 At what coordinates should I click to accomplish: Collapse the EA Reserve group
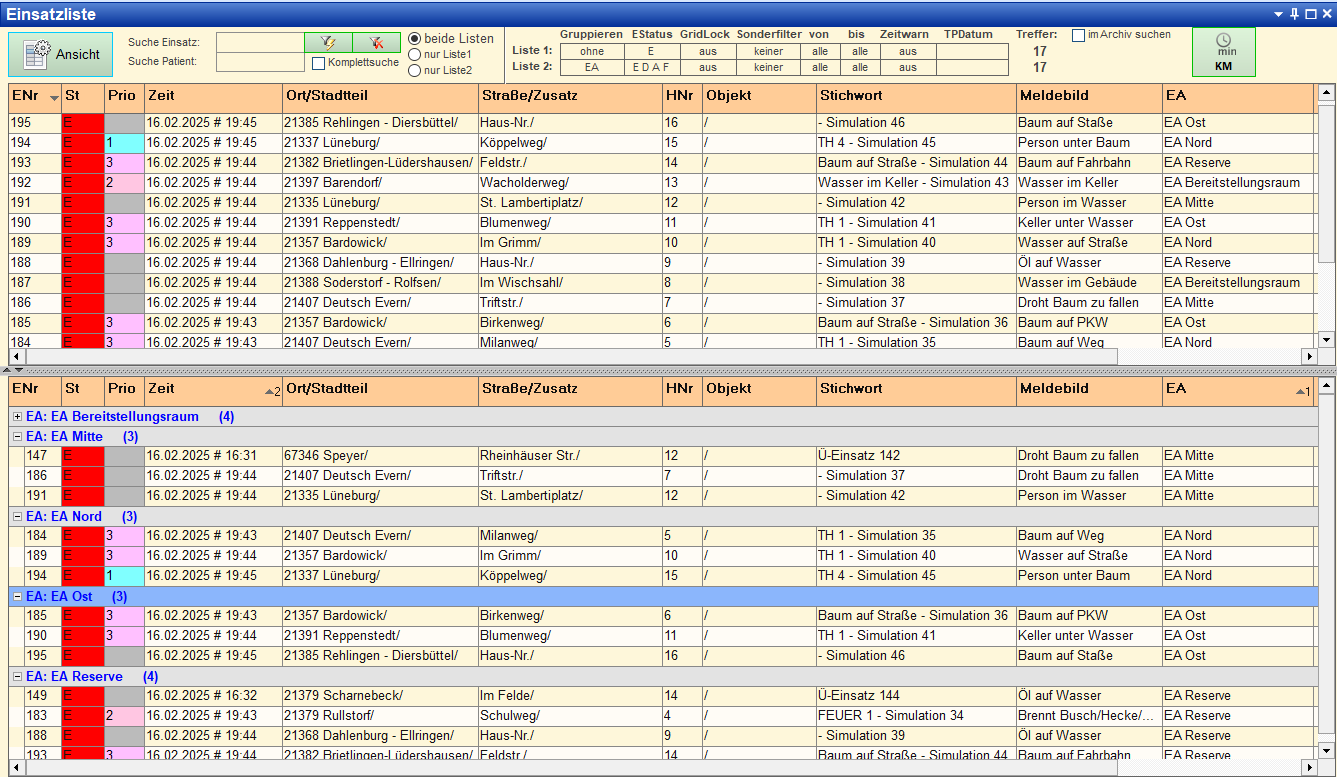pyautogui.click(x=17, y=677)
